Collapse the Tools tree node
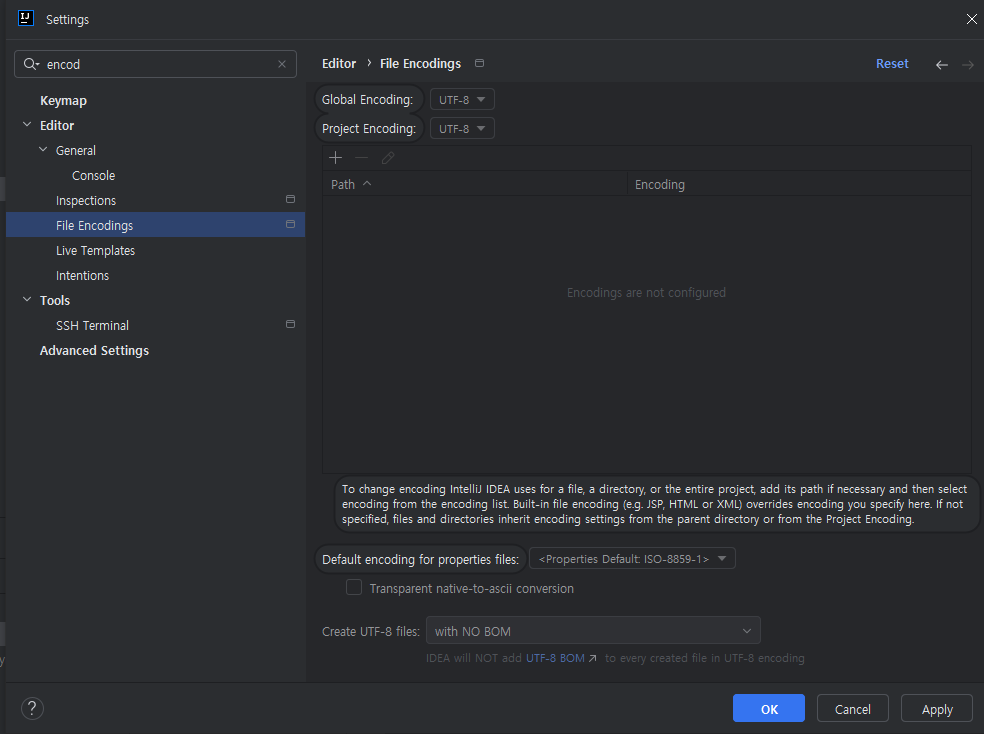Image resolution: width=984 pixels, height=734 pixels. coord(27,300)
